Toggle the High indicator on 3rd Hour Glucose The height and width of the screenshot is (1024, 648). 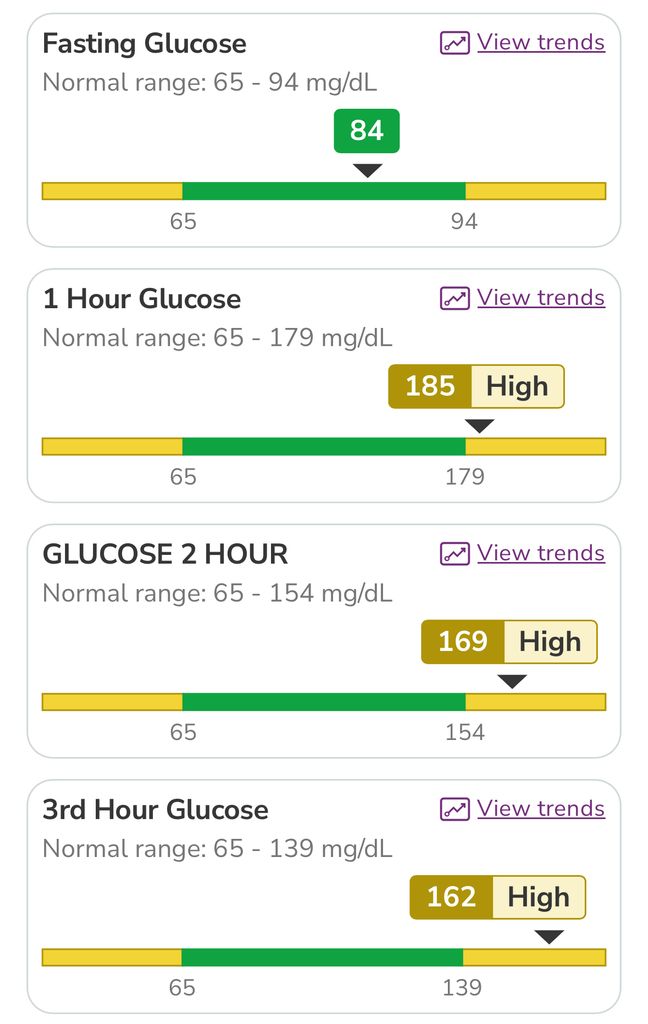(x=538, y=897)
